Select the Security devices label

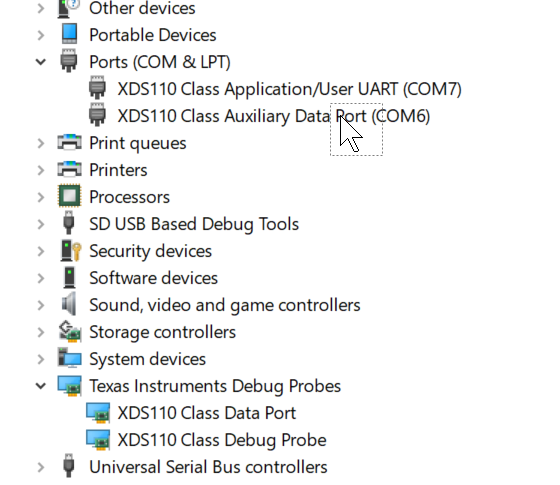click(150, 251)
